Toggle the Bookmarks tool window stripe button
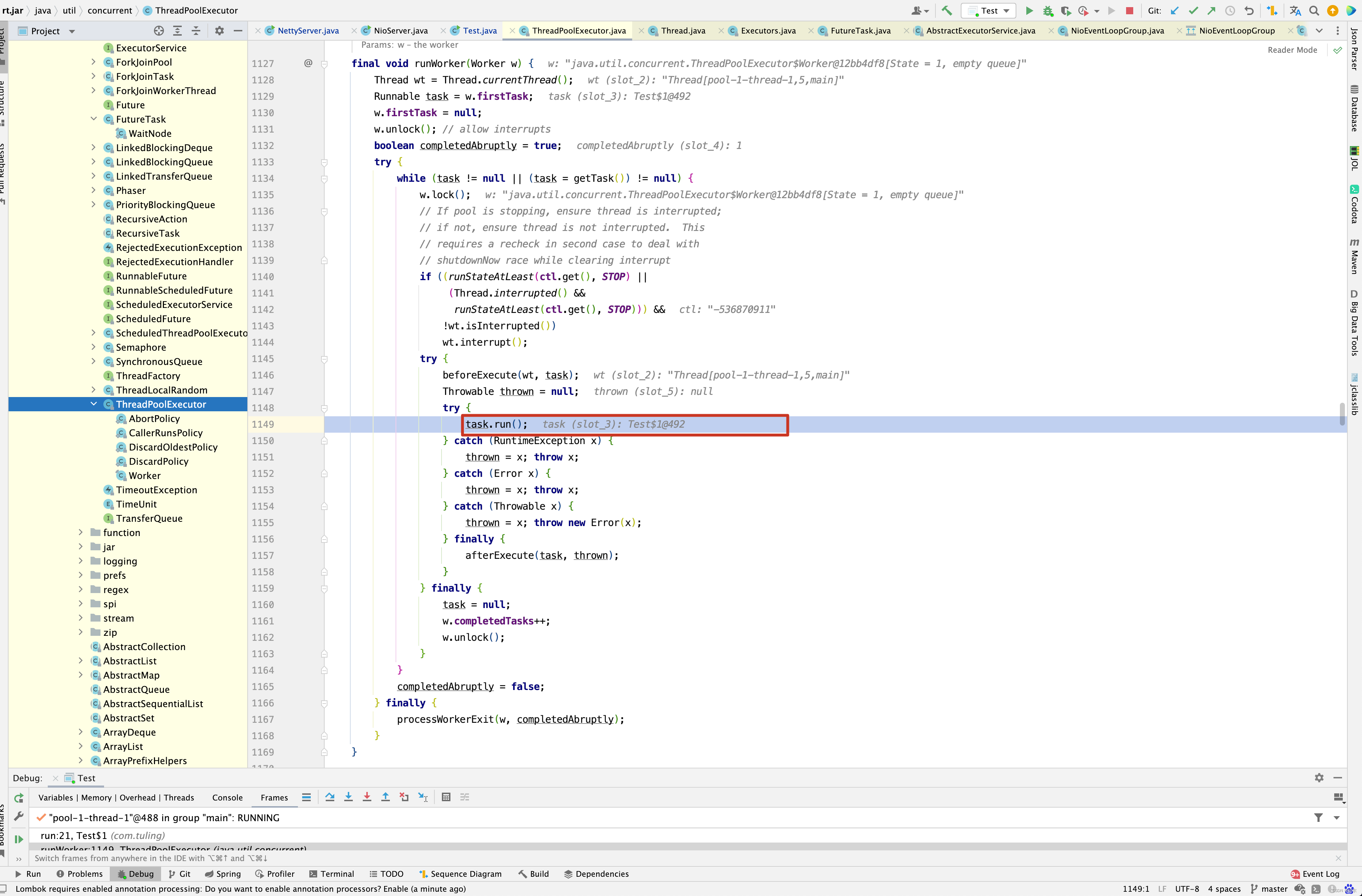The width and height of the screenshot is (1362, 896). [x=3, y=824]
